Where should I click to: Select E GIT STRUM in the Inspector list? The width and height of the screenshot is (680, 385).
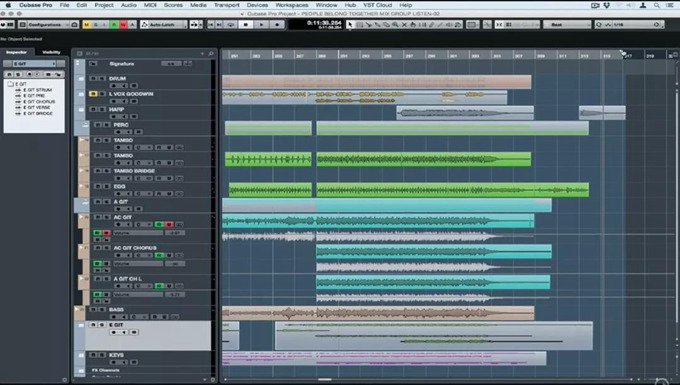point(37,90)
